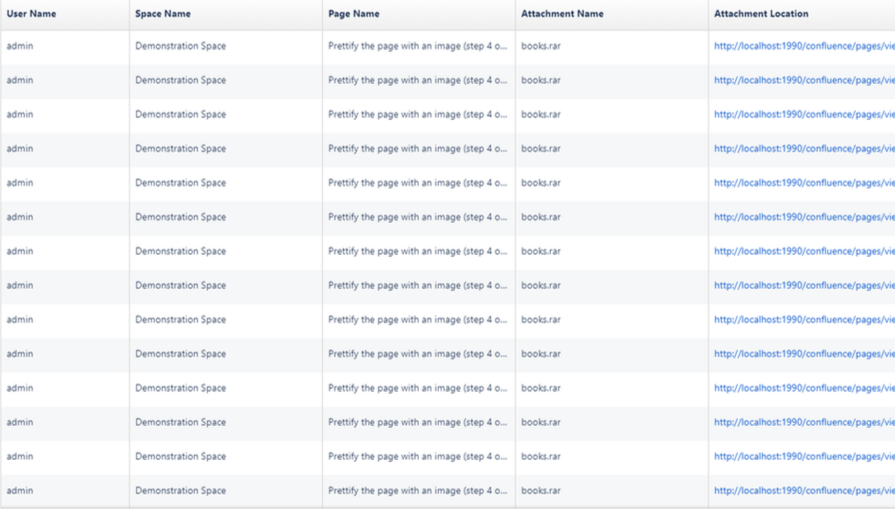Select books.rar in the eleventh row
Image resolution: width=895 pixels, height=509 pixels.
(541, 388)
